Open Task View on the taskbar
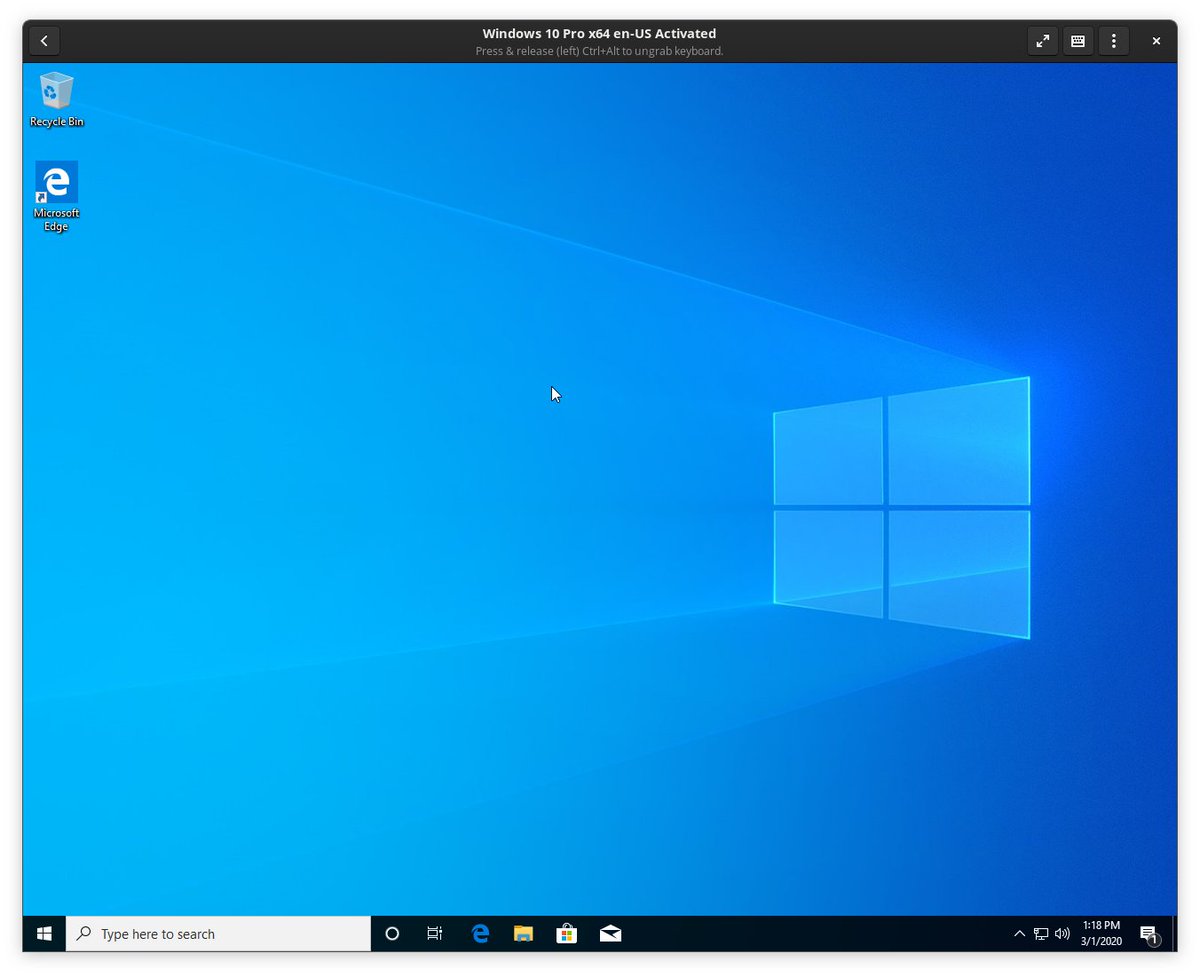 coord(435,934)
